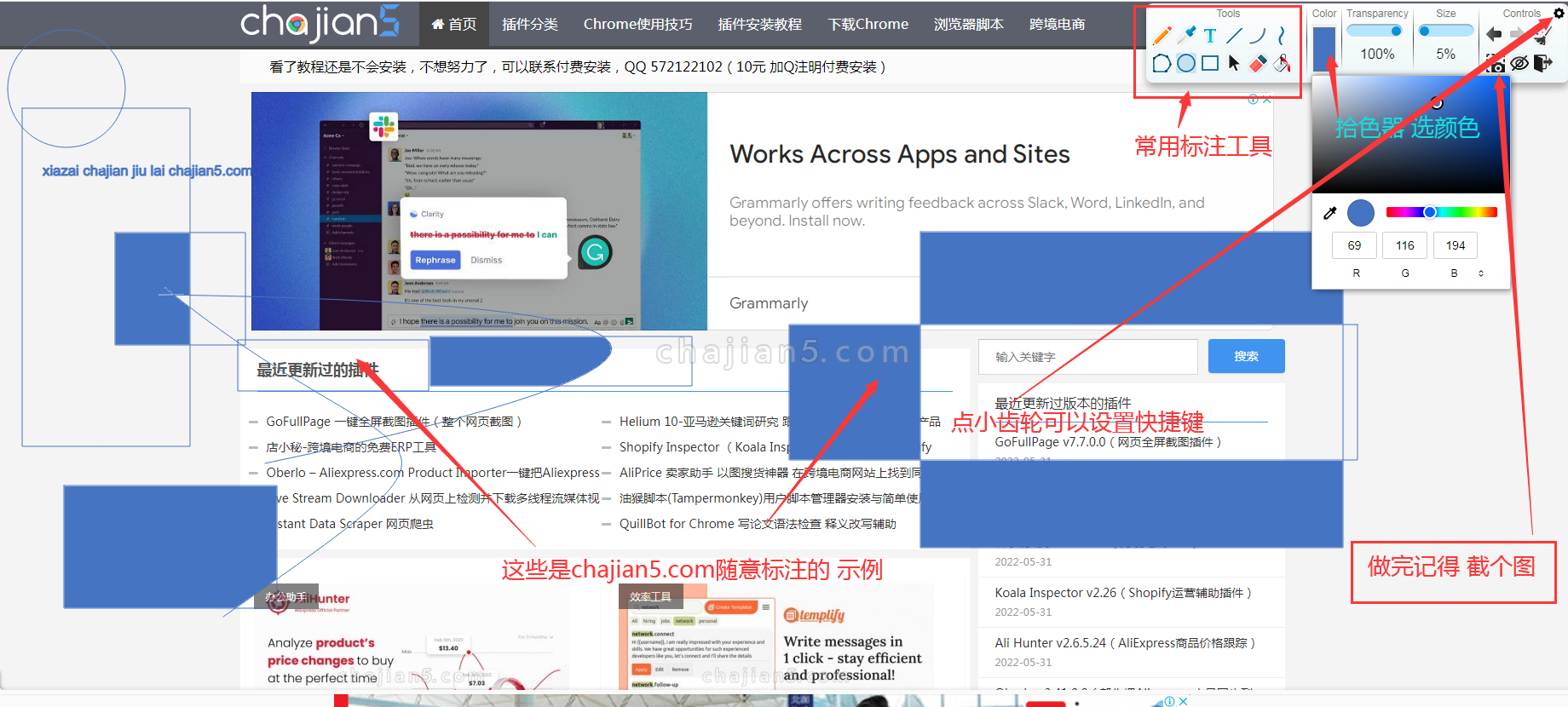Click the 输入关键字 search field
The height and width of the screenshot is (707, 1568).
pos(1088,356)
